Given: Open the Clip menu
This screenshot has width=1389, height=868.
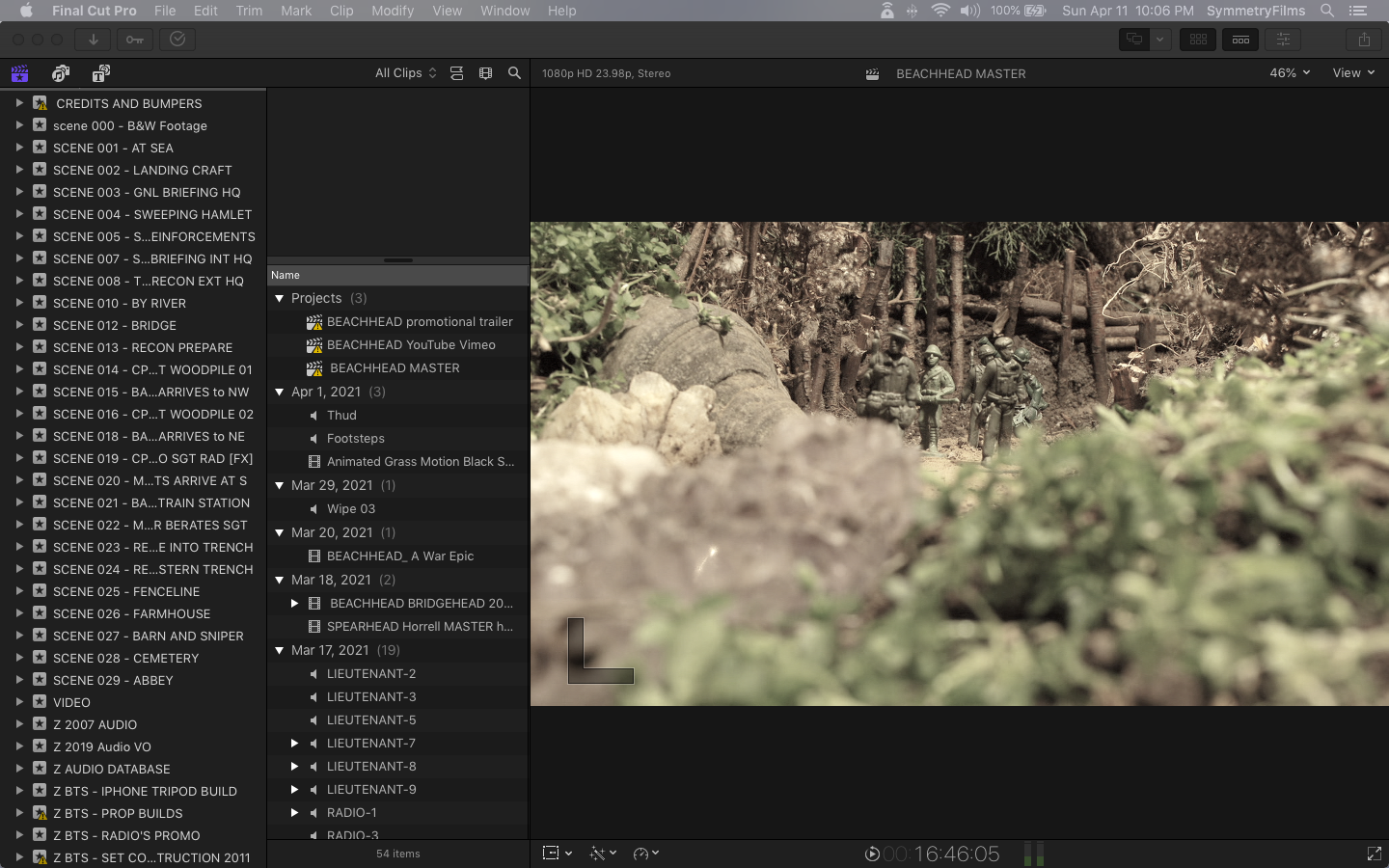Looking at the screenshot, I should pos(341,11).
